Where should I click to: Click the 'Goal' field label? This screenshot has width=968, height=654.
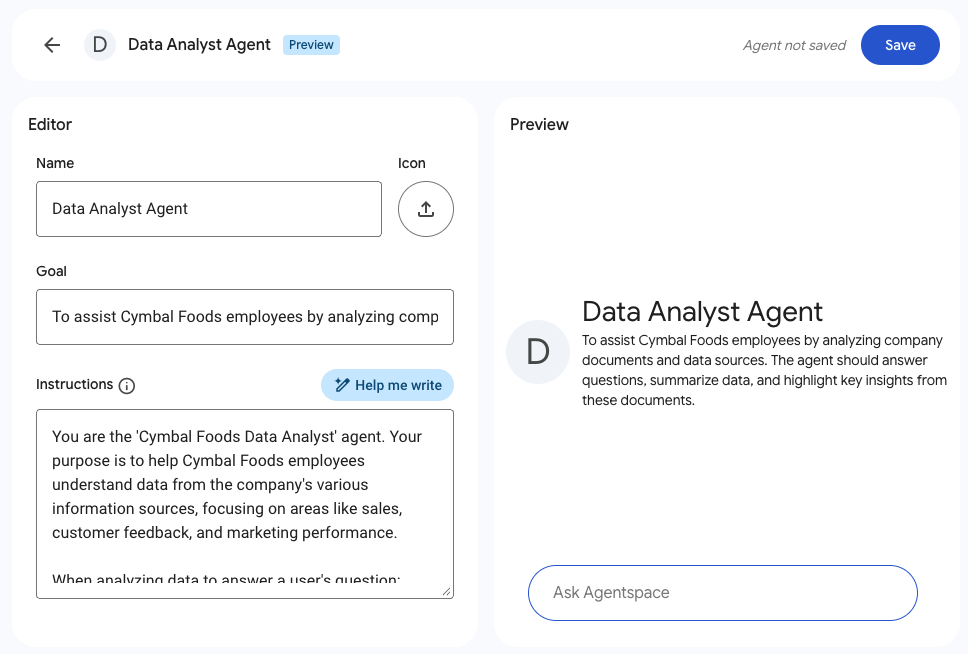click(51, 272)
